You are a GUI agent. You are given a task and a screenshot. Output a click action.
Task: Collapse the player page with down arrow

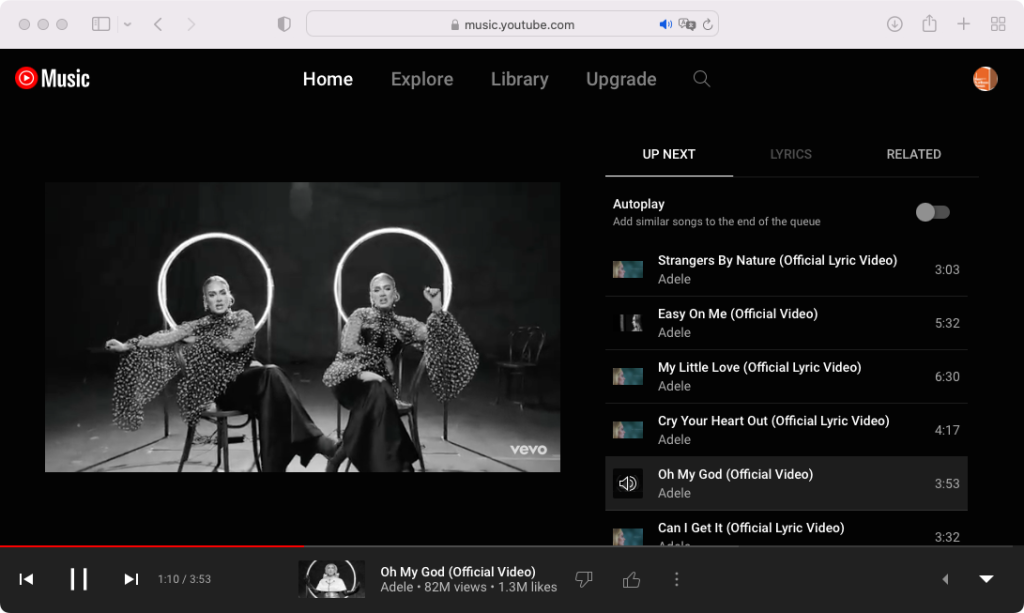(x=986, y=579)
